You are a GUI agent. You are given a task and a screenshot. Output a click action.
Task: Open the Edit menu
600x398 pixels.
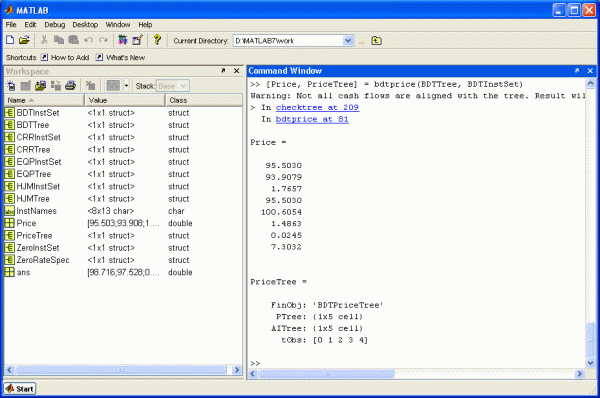coord(30,25)
